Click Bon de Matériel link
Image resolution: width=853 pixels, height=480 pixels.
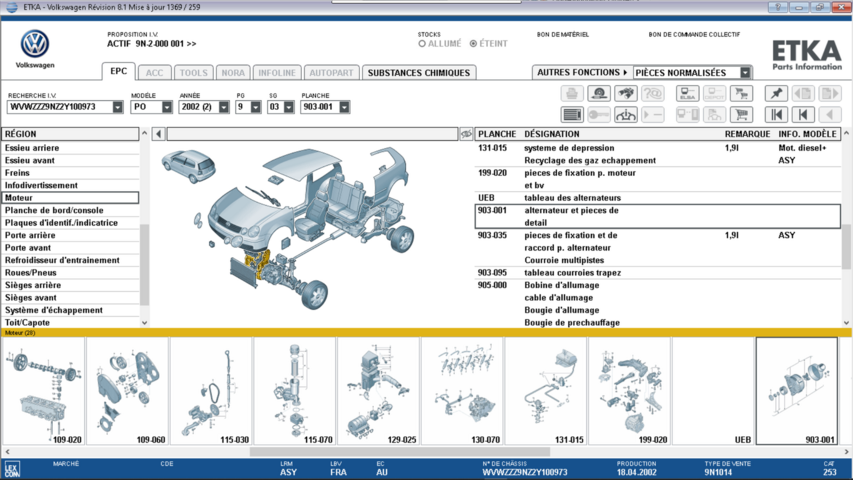coord(563,34)
